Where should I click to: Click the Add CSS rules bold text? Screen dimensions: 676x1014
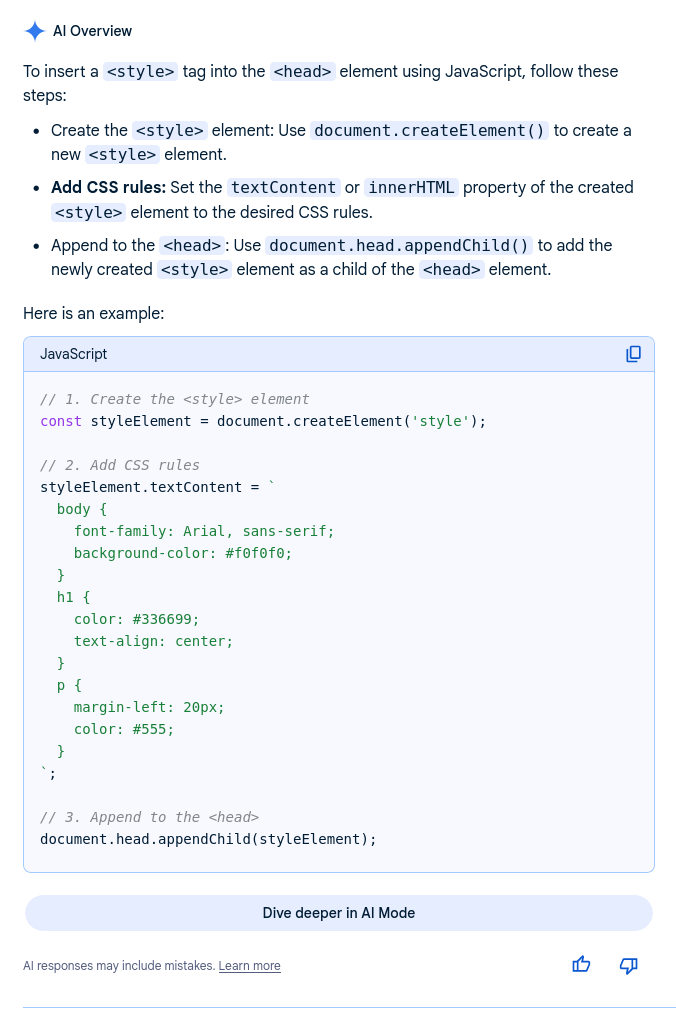coord(108,187)
